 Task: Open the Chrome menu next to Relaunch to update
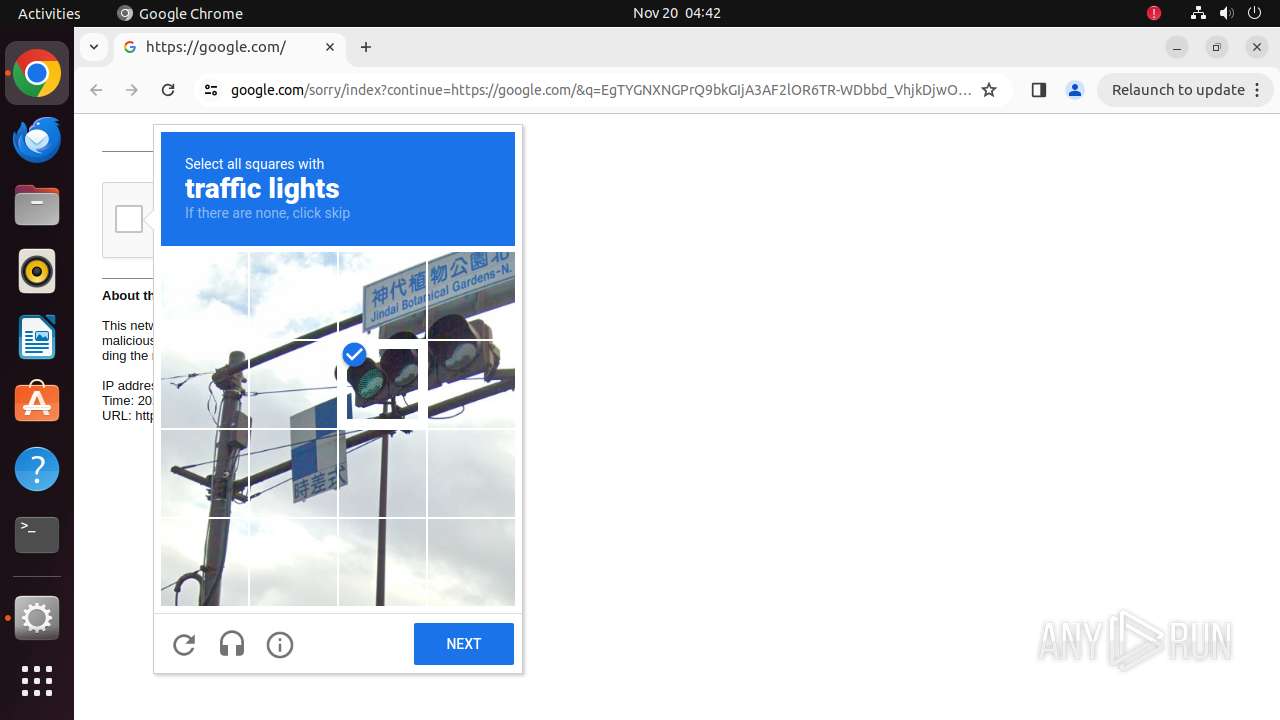pyautogui.click(x=1259, y=90)
